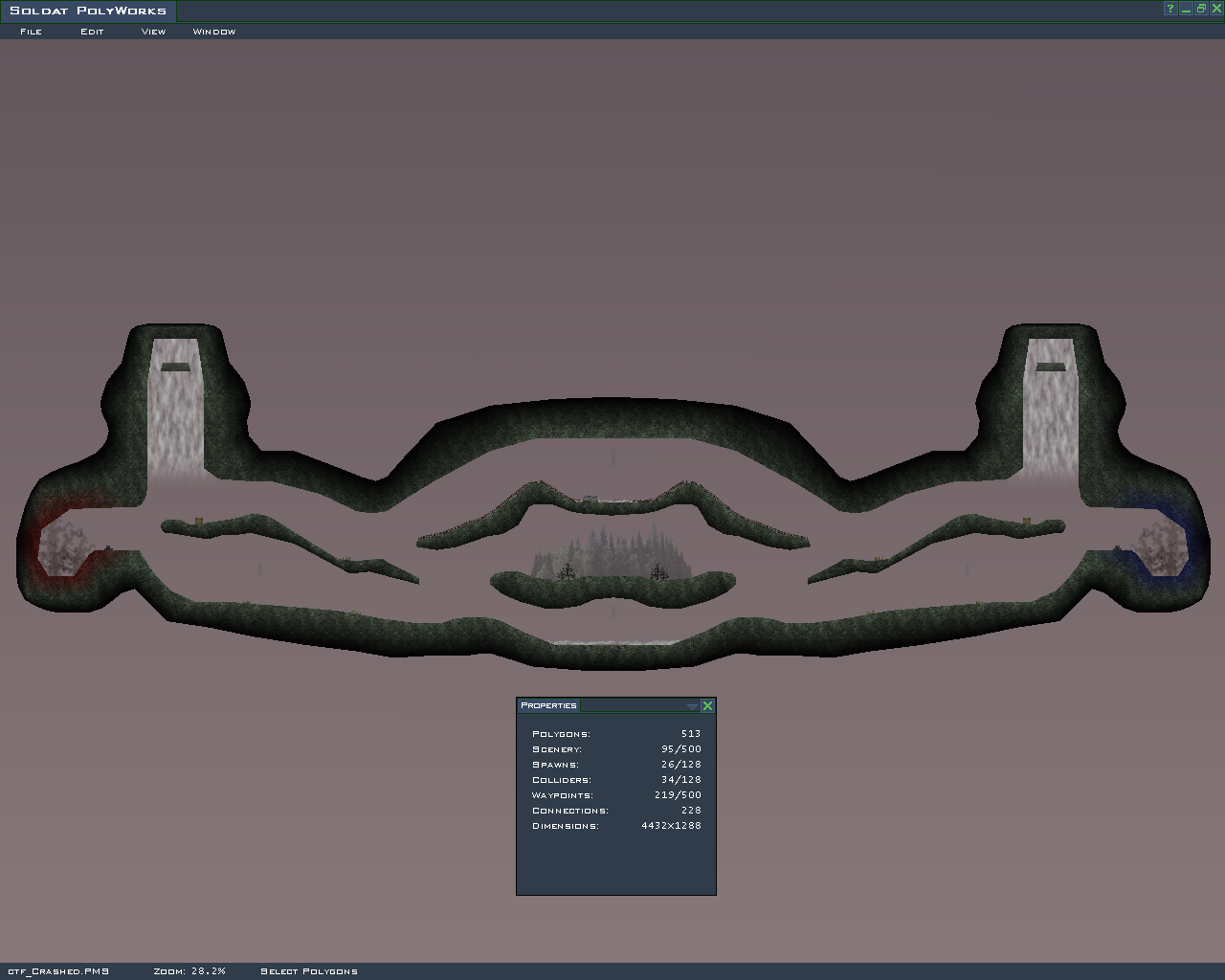Click the Select Polygons status text
This screenshot has height=980, width=1225.
tap(308, 971)
